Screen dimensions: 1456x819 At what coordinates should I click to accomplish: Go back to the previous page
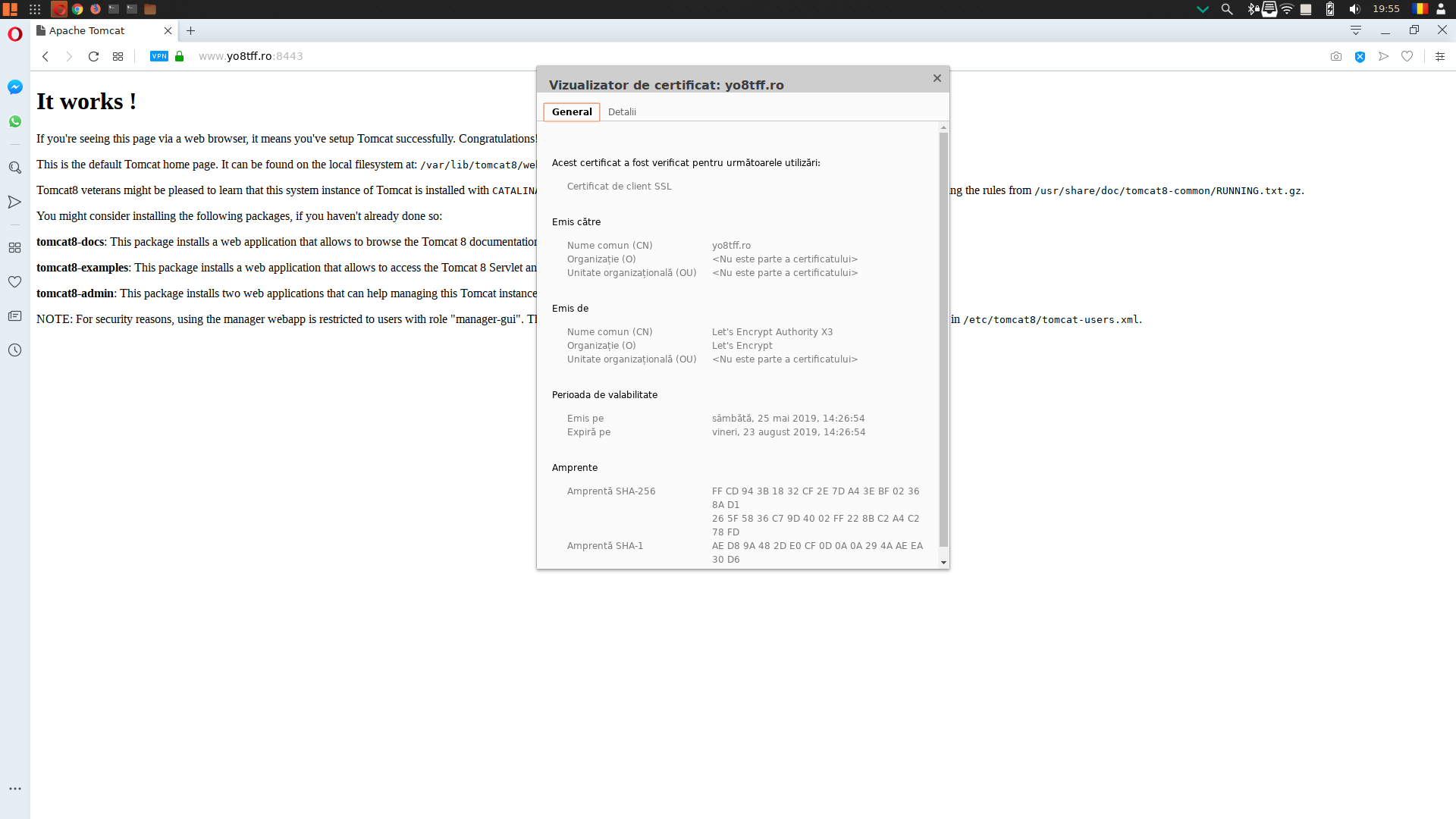(x=45, y=56)
